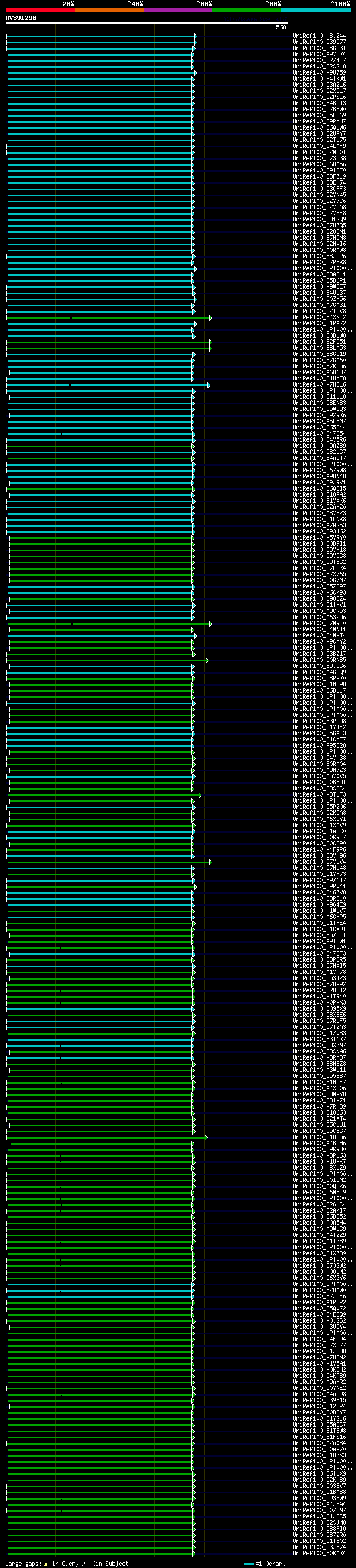Select the UniRef100_A4BTH6 label
This screenshot has width=356, height=1568.
[319, 1143]
